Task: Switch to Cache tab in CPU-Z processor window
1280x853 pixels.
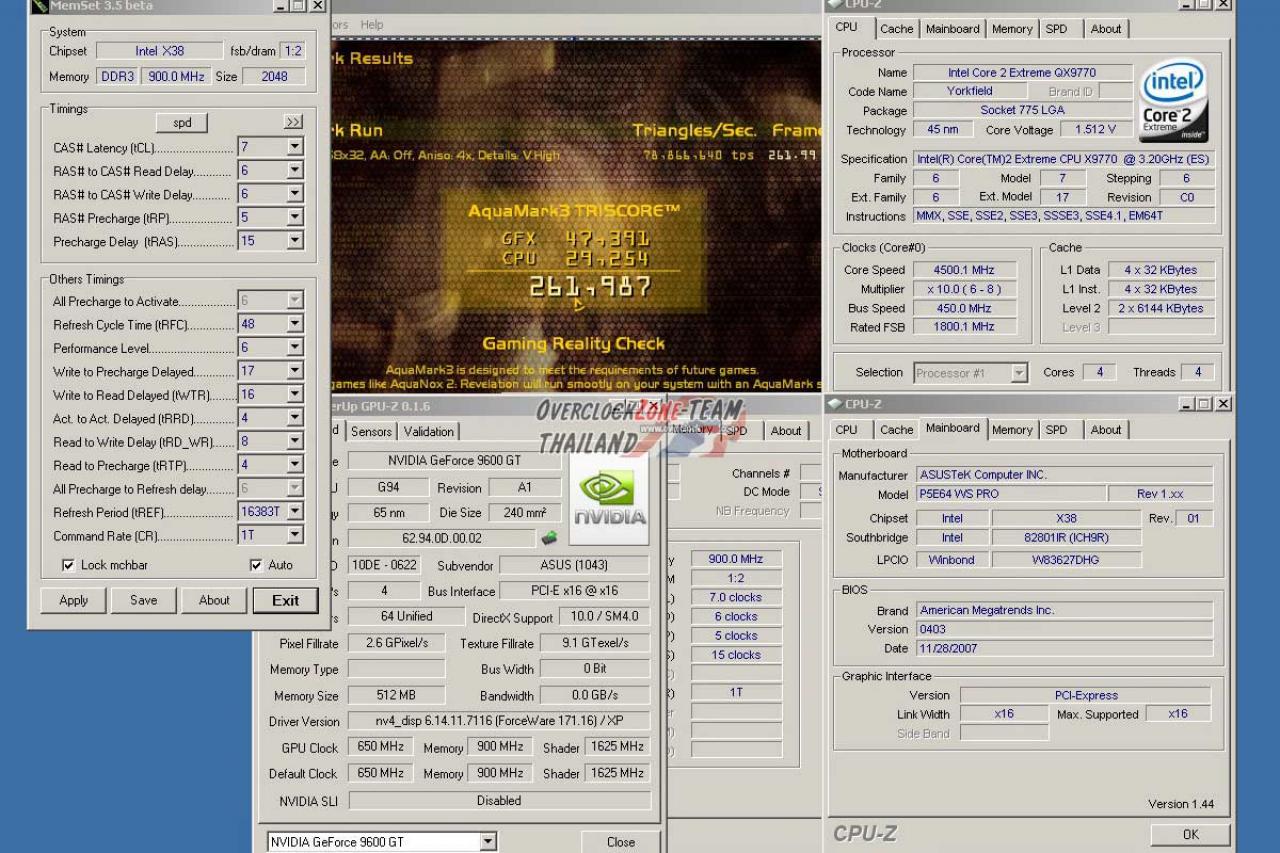Action: pyautogui.click(x=896, y=29)
